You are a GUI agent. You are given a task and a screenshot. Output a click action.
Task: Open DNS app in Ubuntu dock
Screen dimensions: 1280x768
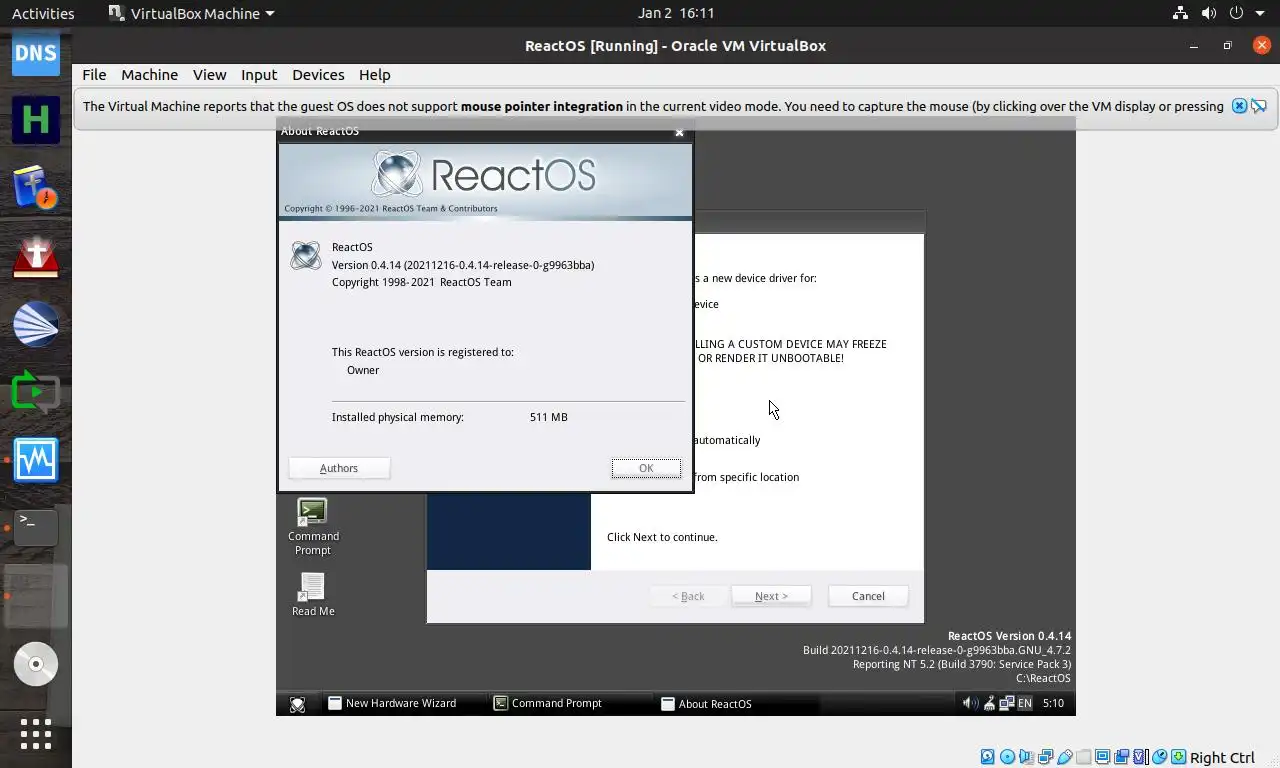tap(36, 52)
